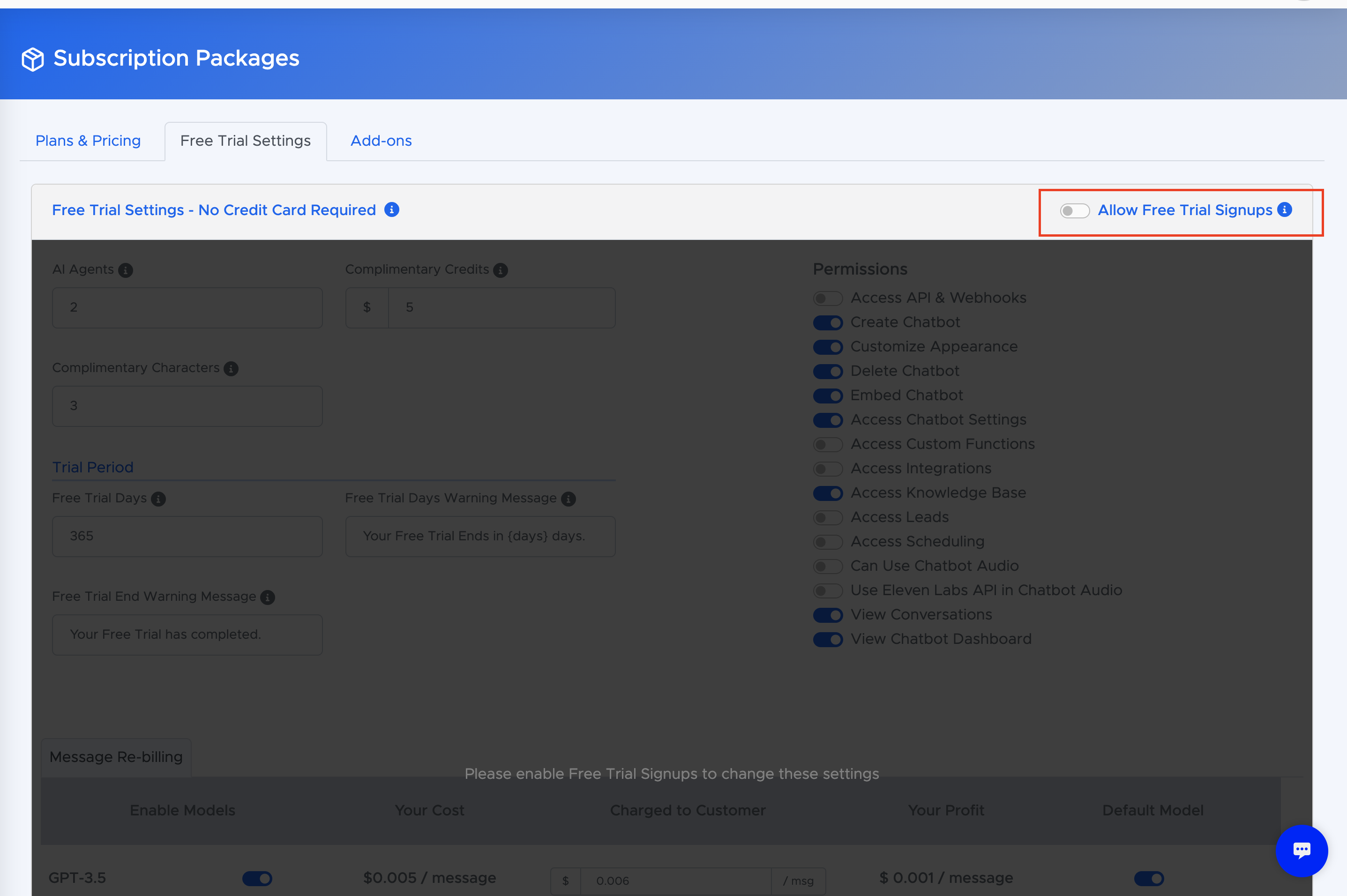Viewport: 1347px width, 896px height.
Task: Switch to Plans & Pricing tab
Action: (x=88, y=141)
